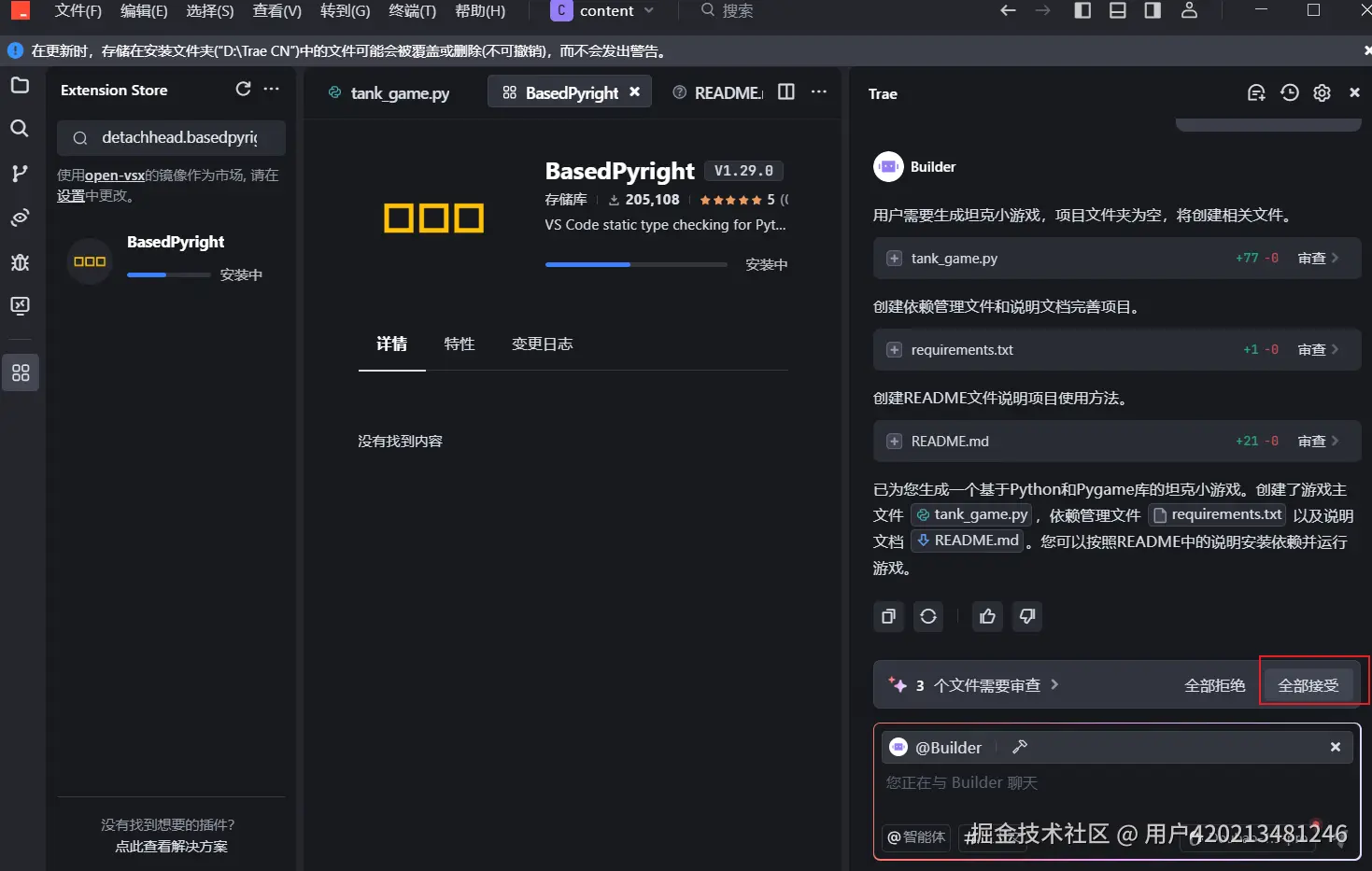Open the editor tab bar more actions
Viewport: 1372px width, 871px height.
(819, 91)
